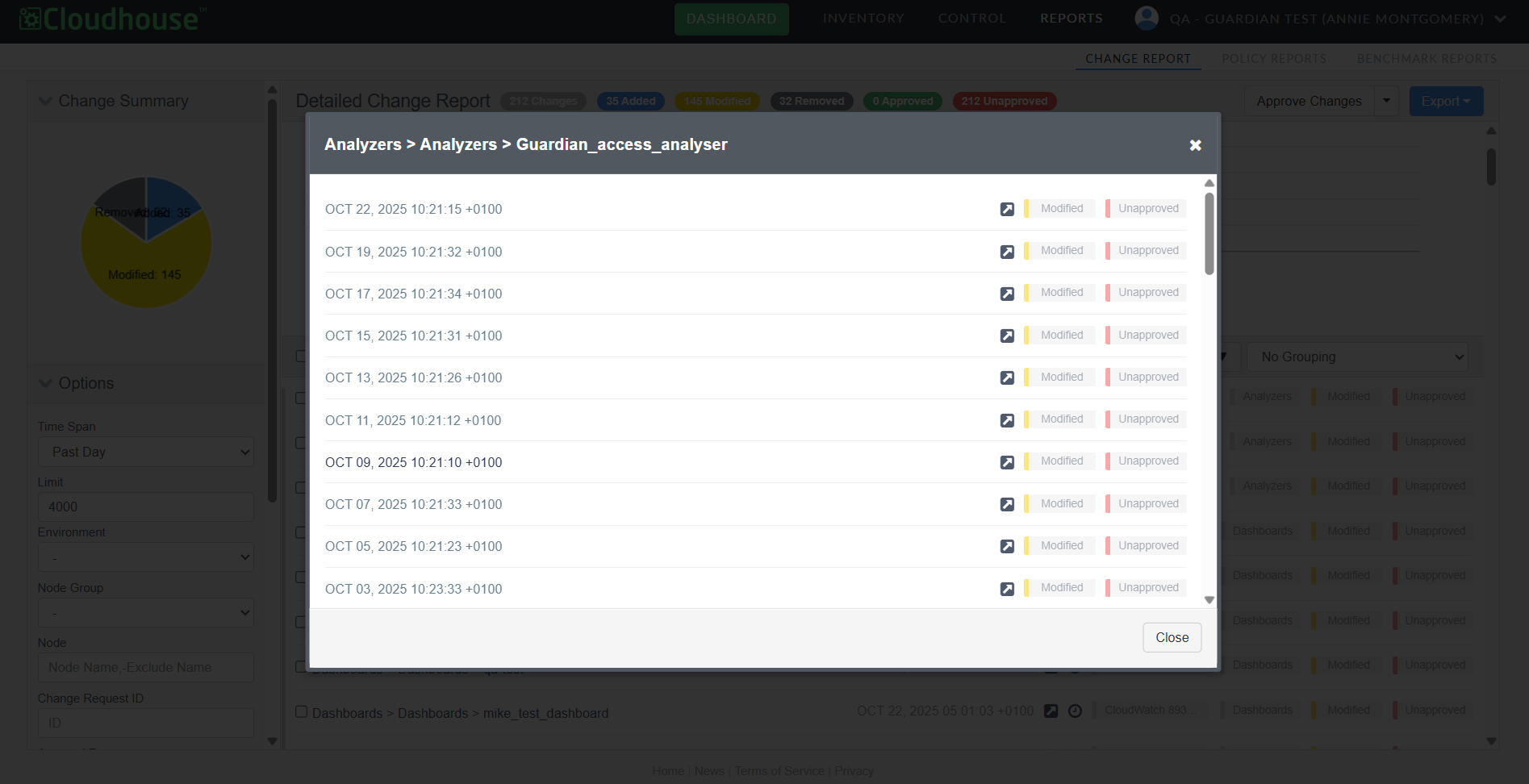This screenshot has height=784, width=1529.
Task: Open the OCT 11, 2025 change details icon
Action: point(1007,420)
